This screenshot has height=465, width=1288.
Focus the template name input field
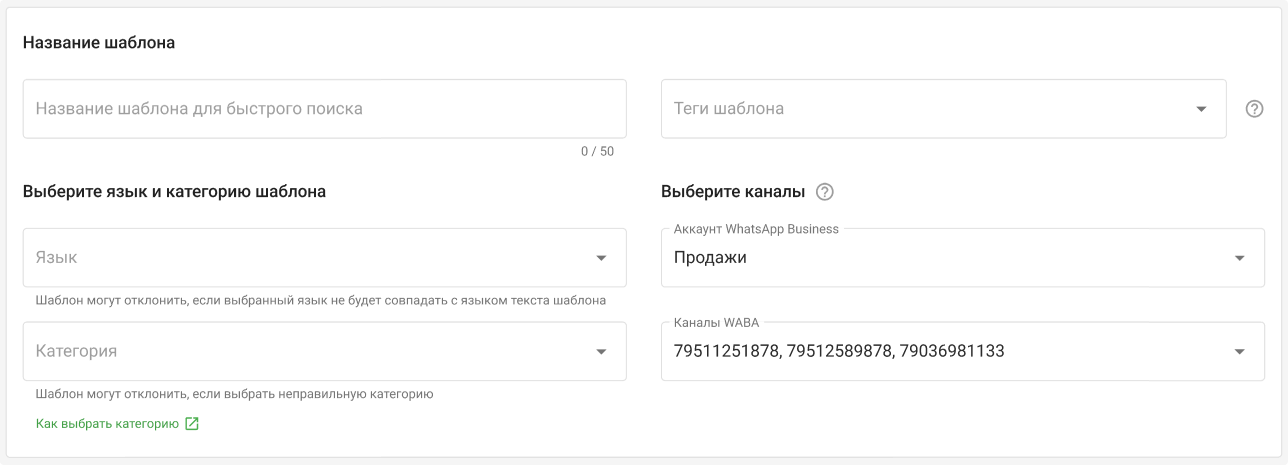point(324,109)
